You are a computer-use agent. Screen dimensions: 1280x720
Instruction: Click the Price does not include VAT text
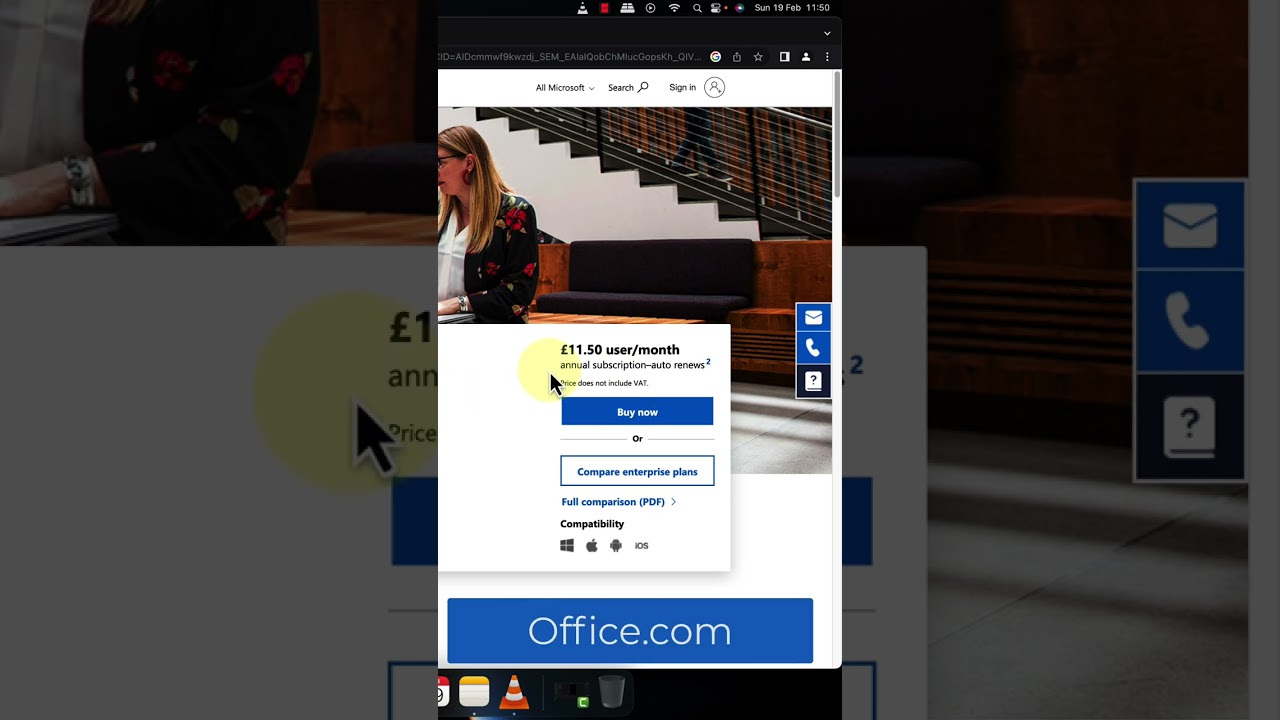point(604,383)
